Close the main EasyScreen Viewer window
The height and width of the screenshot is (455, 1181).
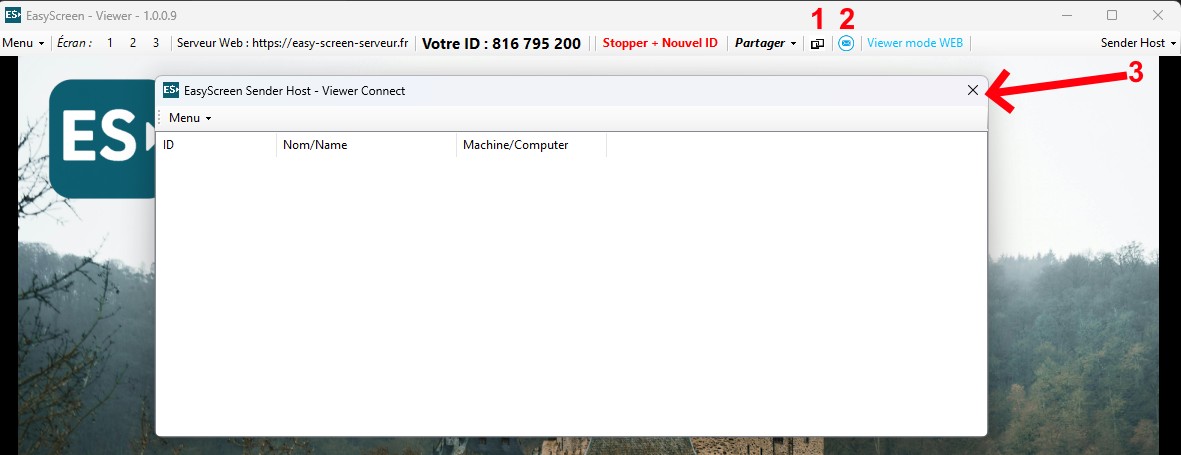[x=1157, y=15]
